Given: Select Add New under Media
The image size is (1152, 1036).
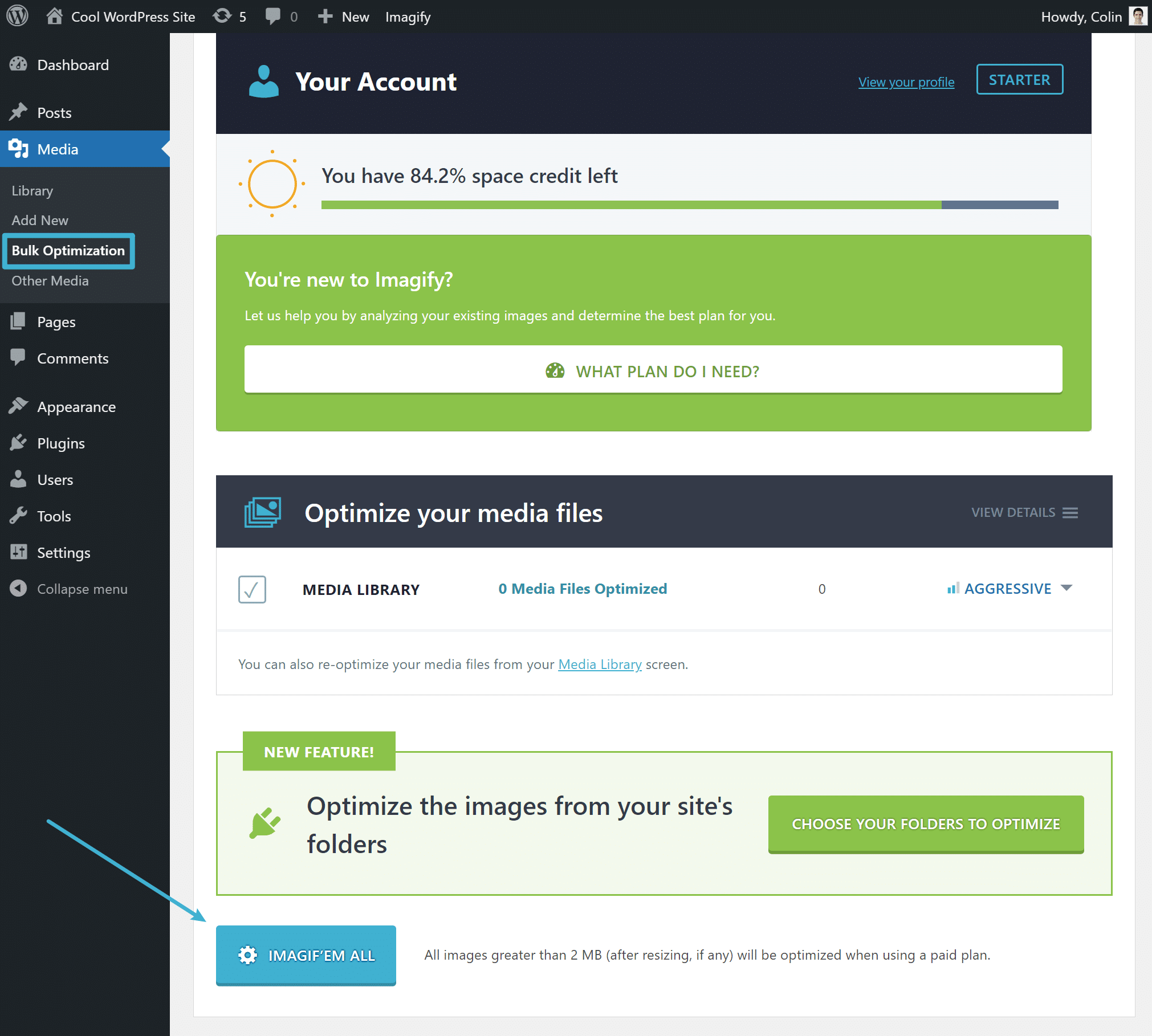Looking at the screenshot, I should click(x=40, y=220).
